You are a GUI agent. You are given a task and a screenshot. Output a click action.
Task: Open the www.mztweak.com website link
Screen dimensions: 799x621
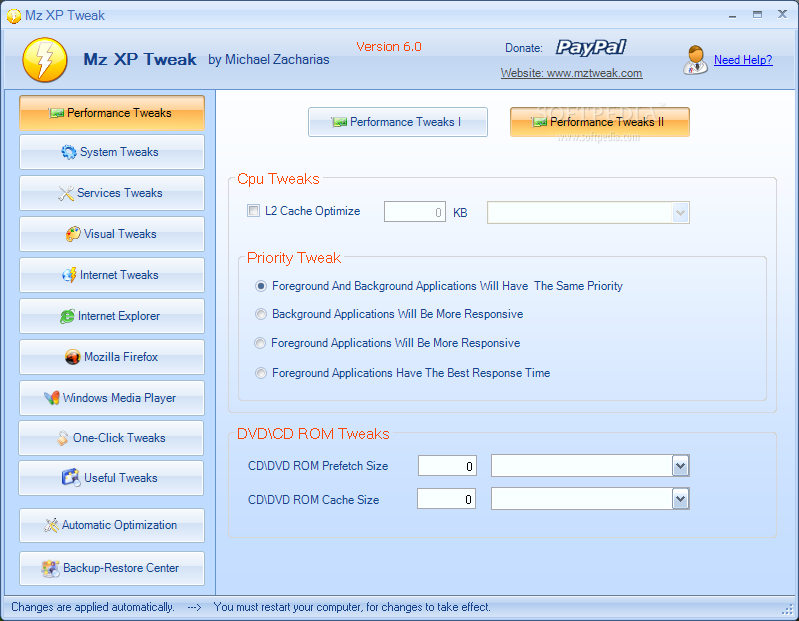(x=571, y=73)
